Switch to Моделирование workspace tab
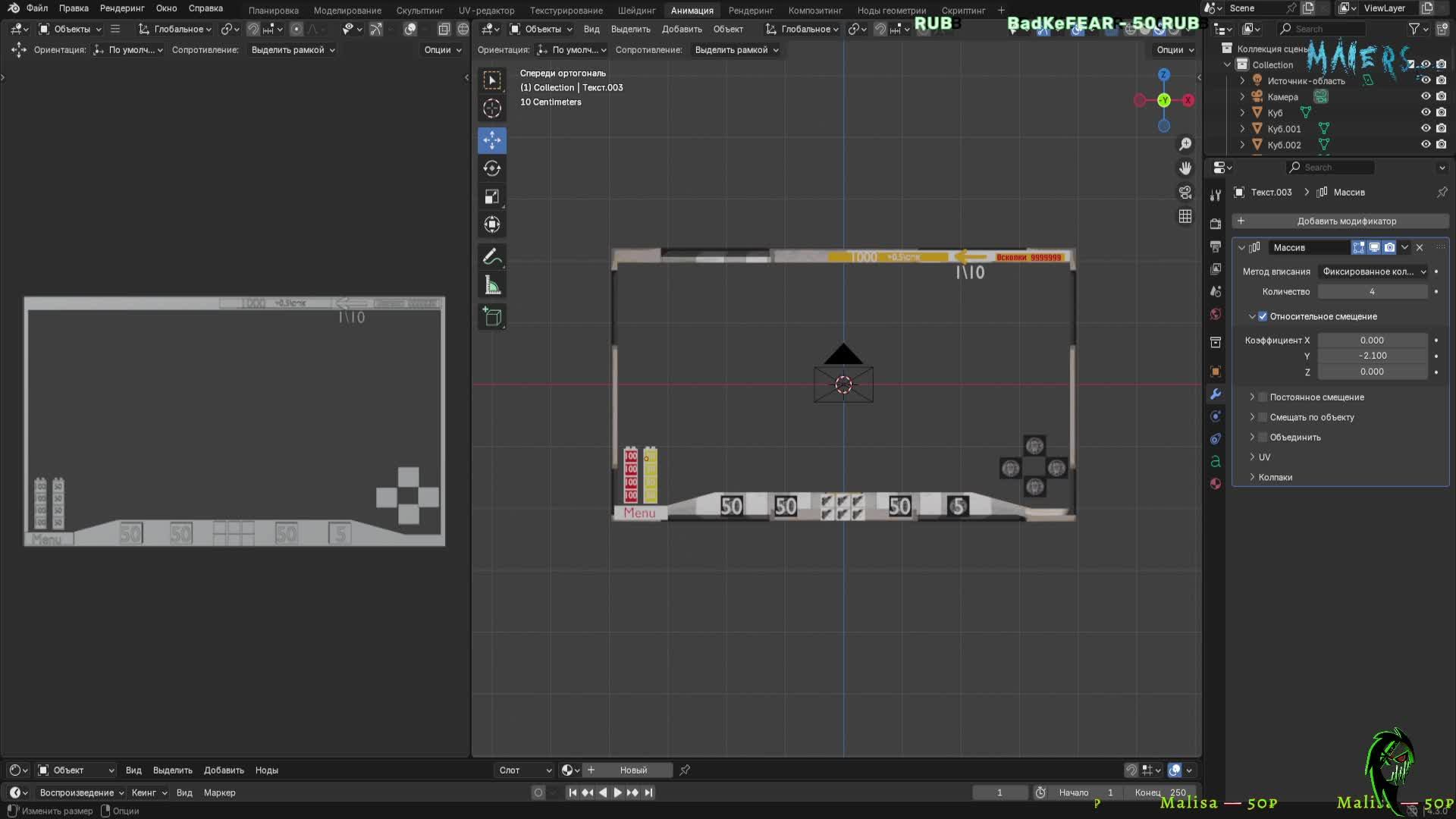 point(347,11)
